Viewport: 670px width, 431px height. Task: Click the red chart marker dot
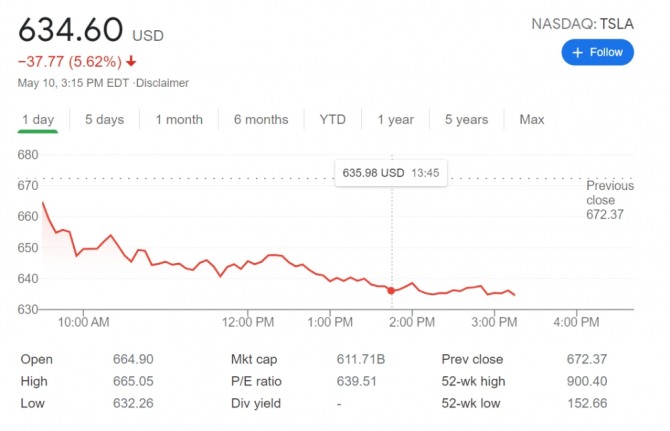point(391,291)
